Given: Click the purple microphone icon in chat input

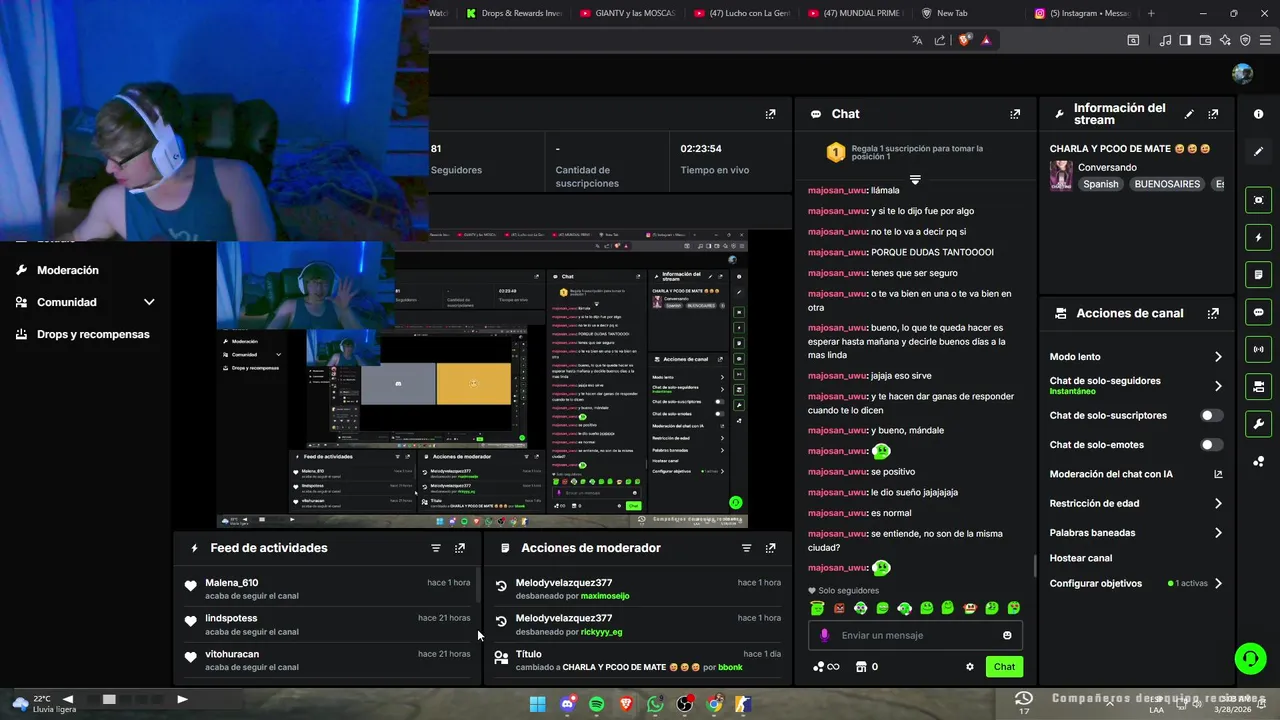Looking at the screenshot, I should click(x=824, y=635).
